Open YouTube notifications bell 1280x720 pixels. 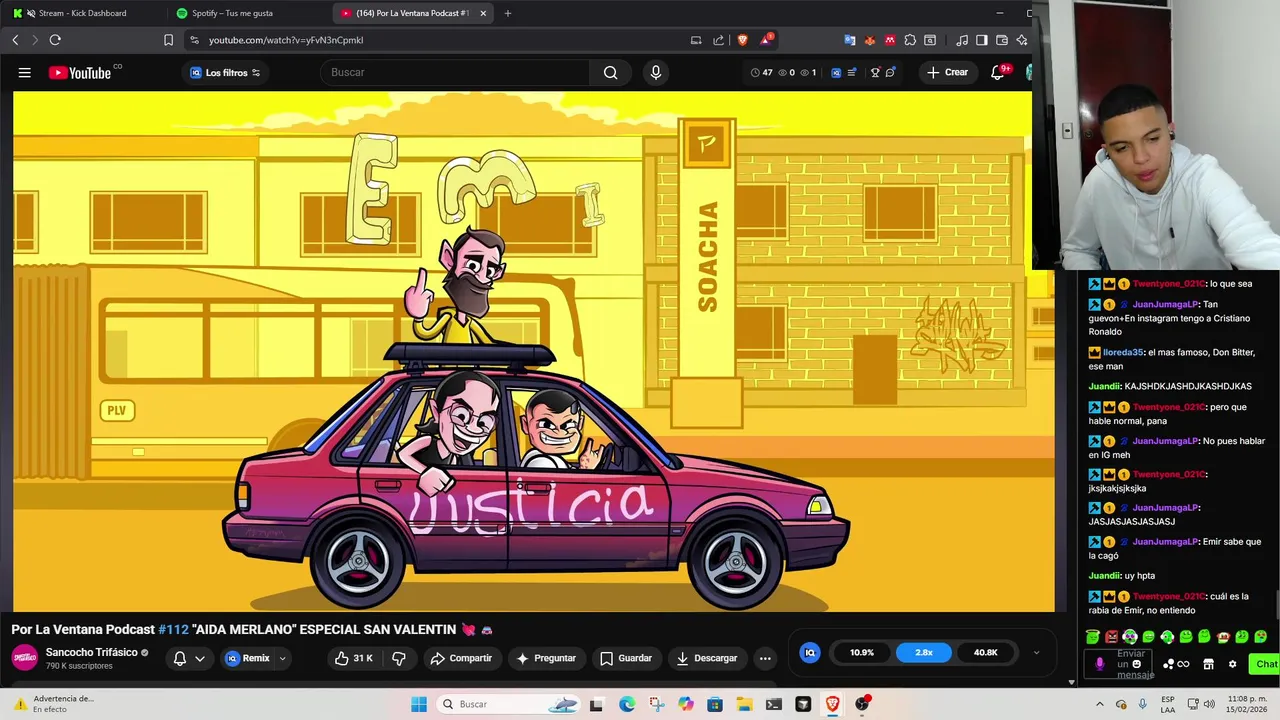click(998, 72)
